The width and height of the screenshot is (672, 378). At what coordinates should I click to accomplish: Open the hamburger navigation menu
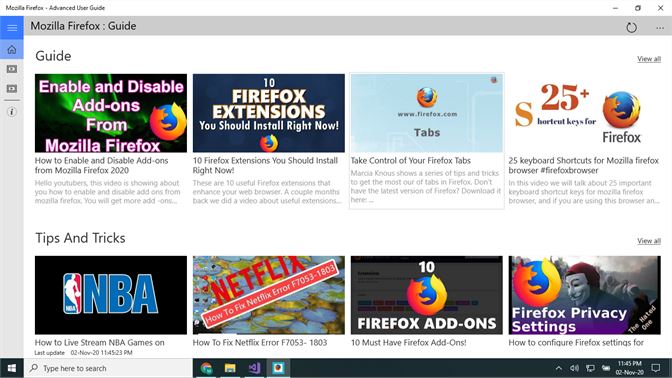coord(12,28)
